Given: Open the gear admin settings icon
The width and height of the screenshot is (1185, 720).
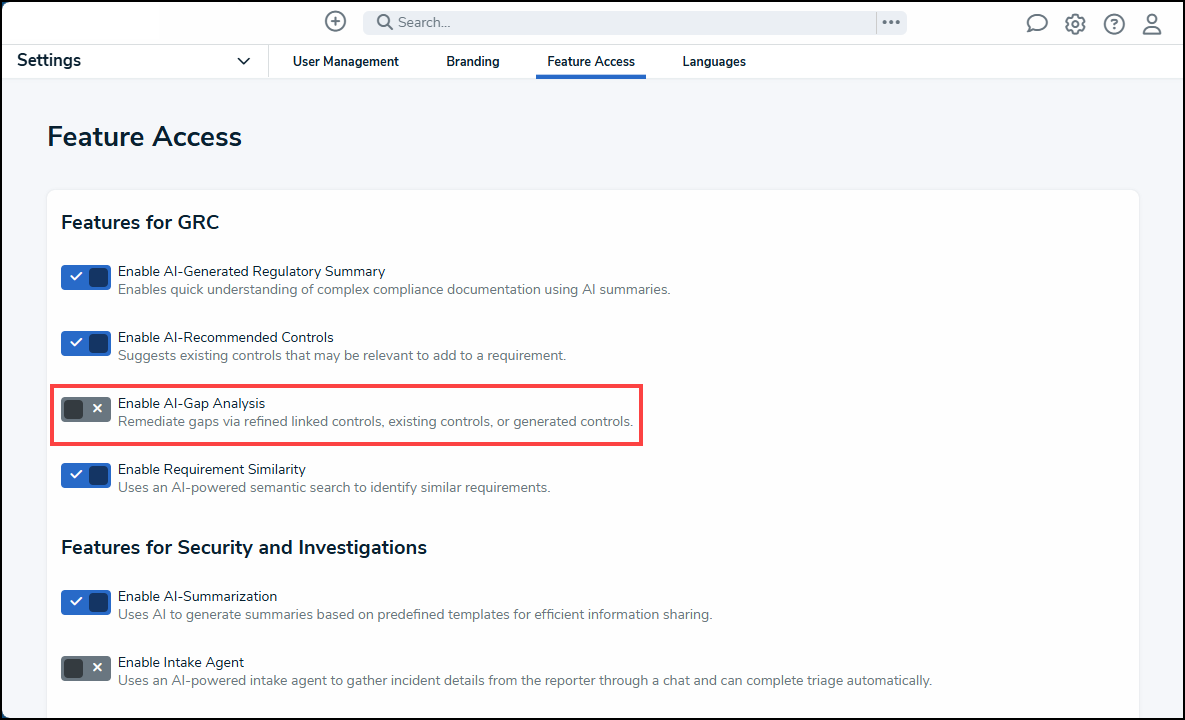Looking at the screenshot, I should (1075, 24).
